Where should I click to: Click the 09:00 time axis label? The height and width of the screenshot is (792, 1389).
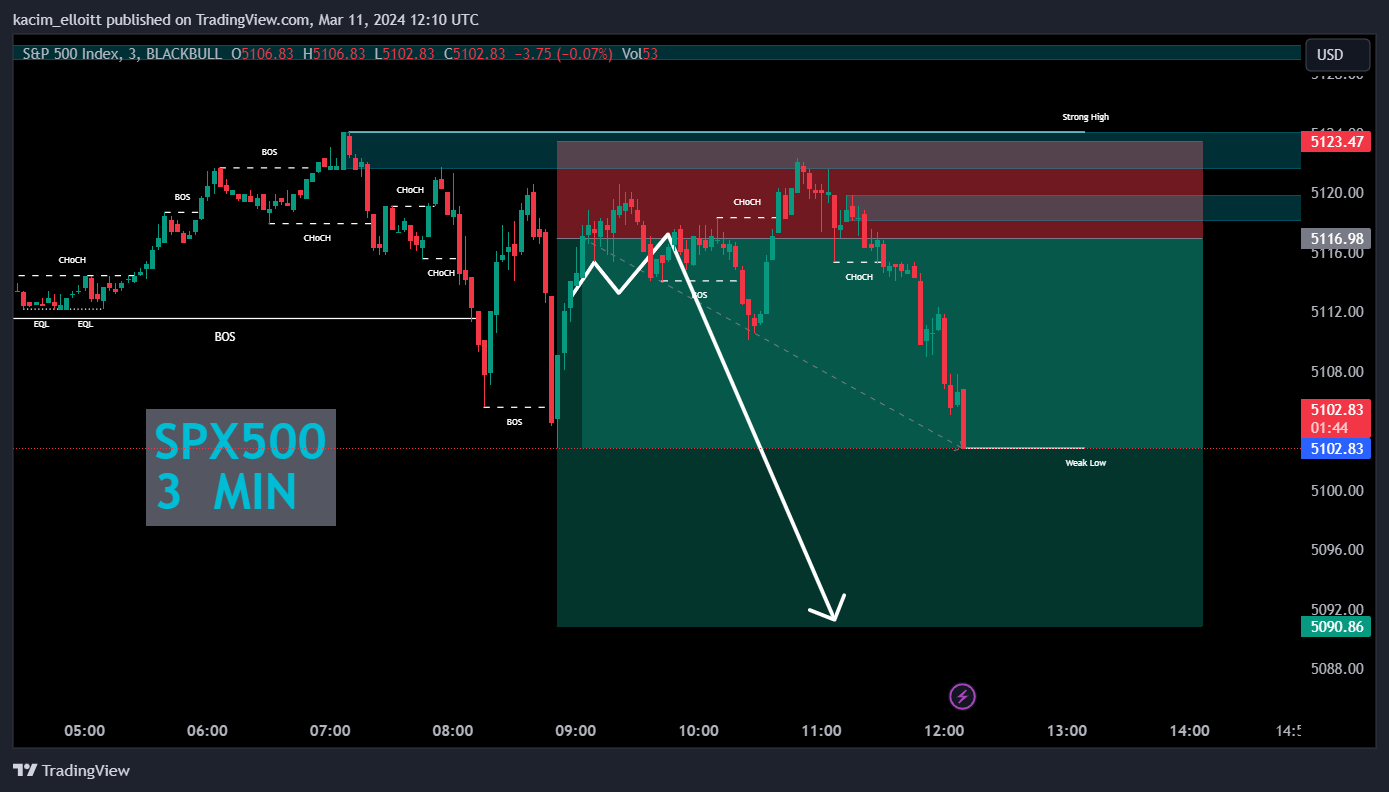coord(576,731)
